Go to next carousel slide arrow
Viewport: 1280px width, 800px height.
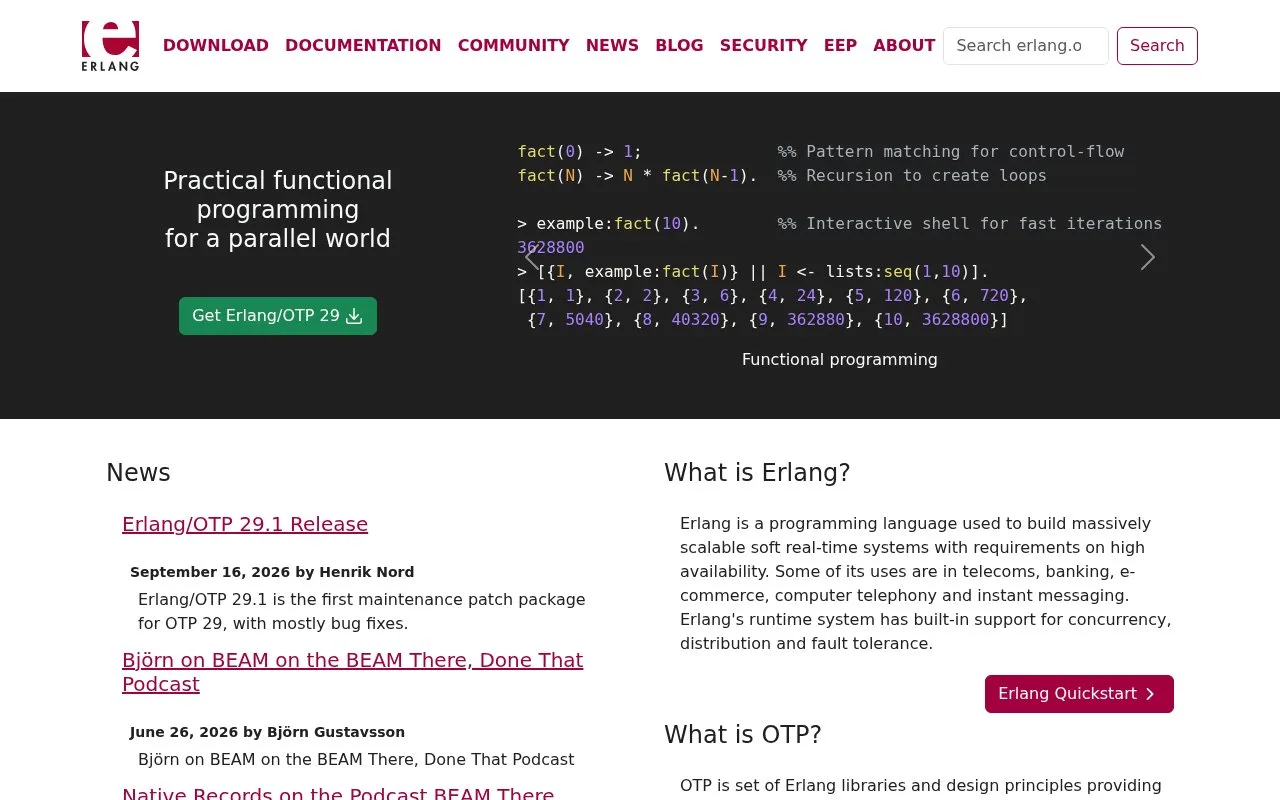pyautogui.click(x=1148, y=257)
